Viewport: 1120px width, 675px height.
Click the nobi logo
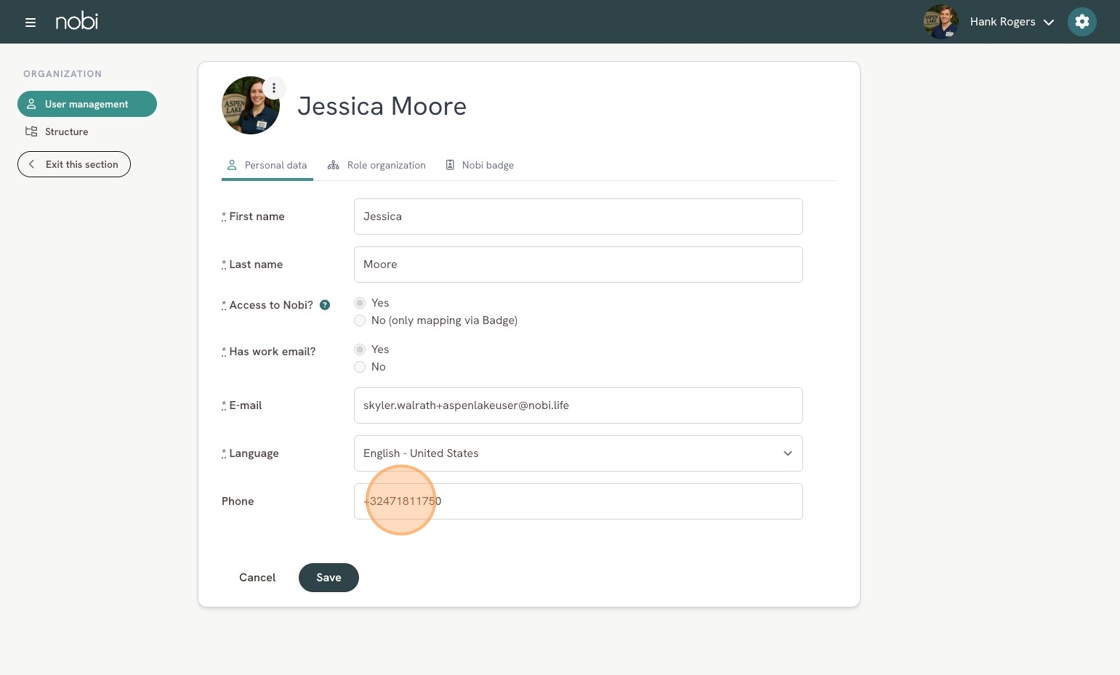(77, 21)
